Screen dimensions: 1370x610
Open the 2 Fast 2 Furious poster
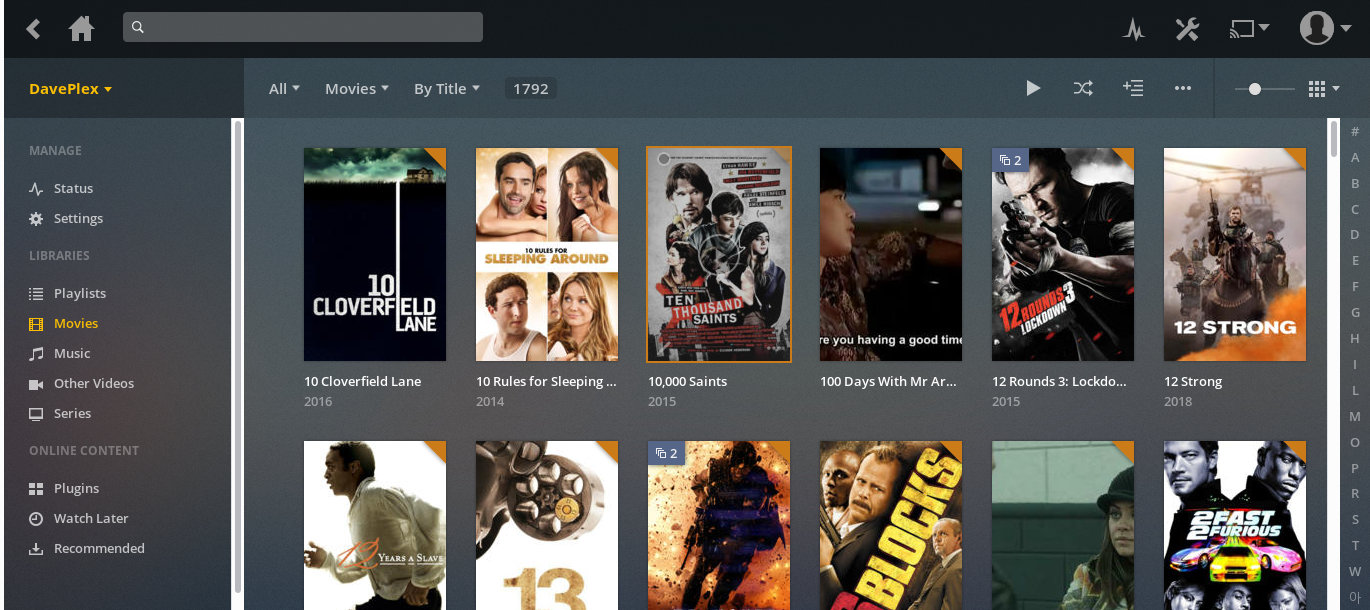(x=1235, y=525)
